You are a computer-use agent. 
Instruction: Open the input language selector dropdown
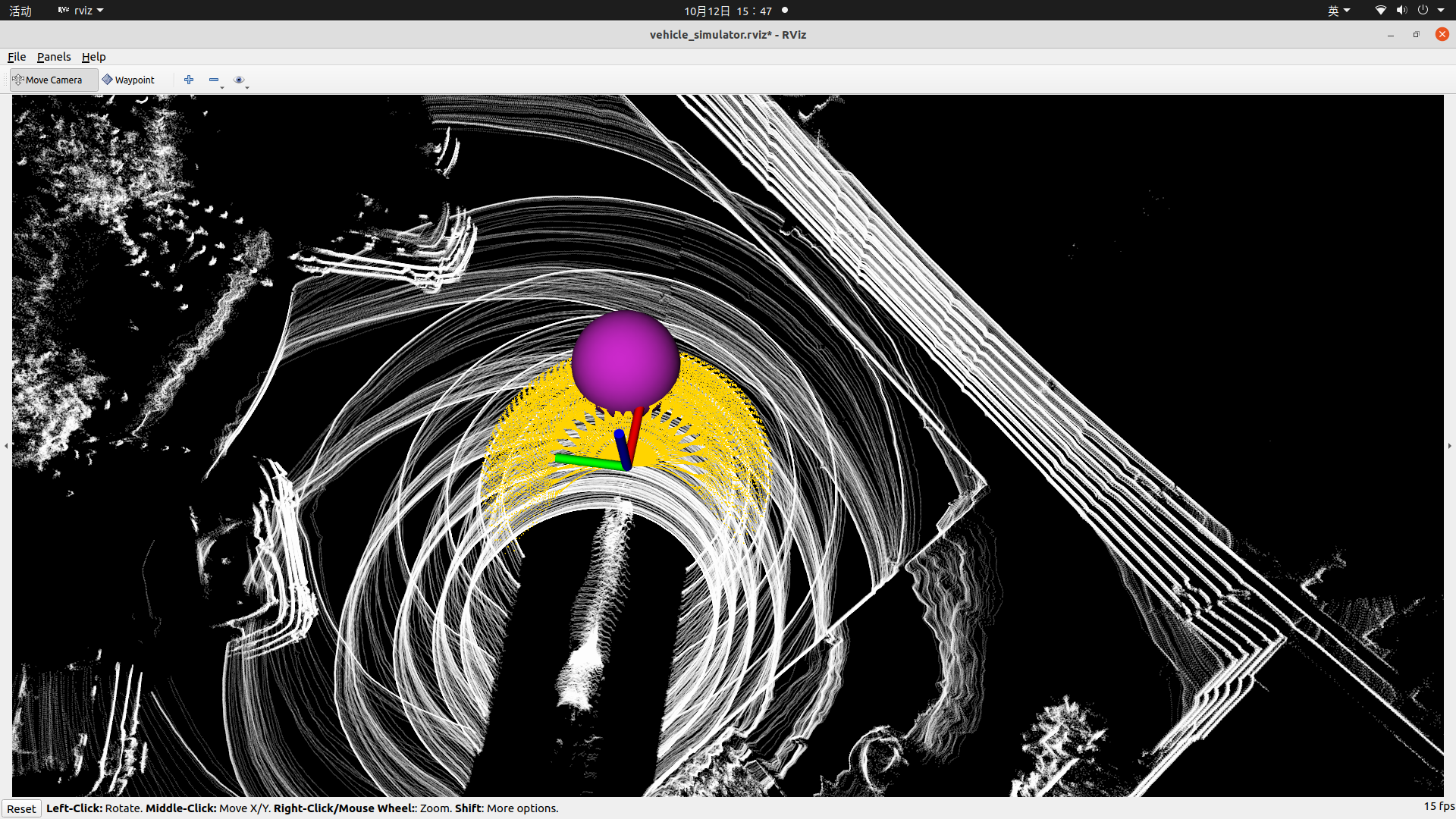[x=1338, y=11]
